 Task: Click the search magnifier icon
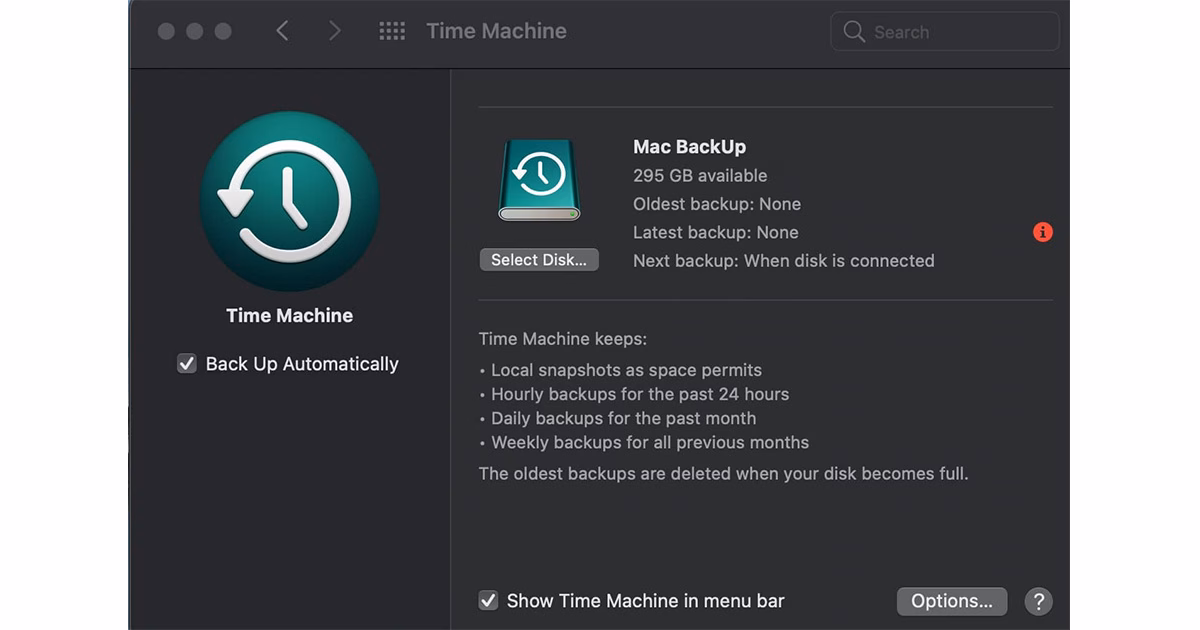pyautogui.click(x=854, y=32)
